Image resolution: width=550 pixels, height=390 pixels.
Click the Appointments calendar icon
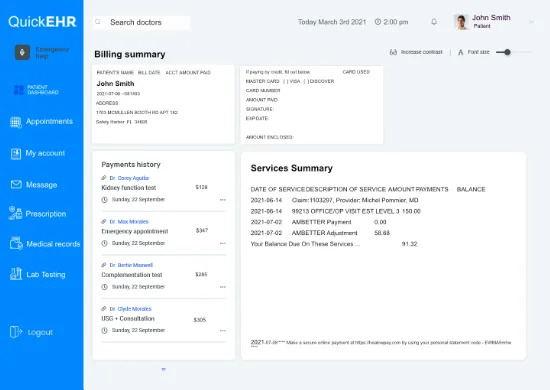pos(16,122)
